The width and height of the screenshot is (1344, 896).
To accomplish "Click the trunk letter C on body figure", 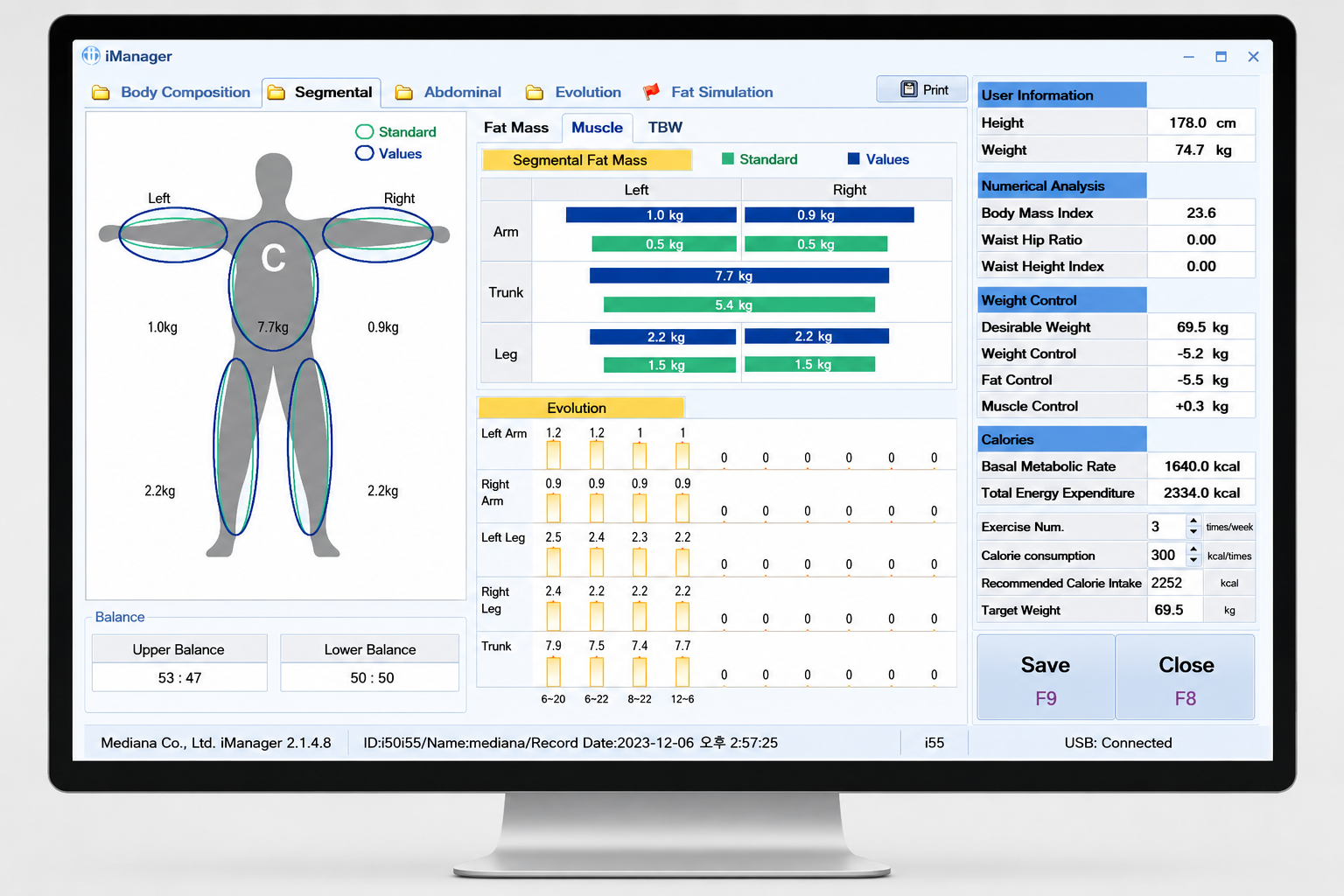I will (x=273, y=258).
